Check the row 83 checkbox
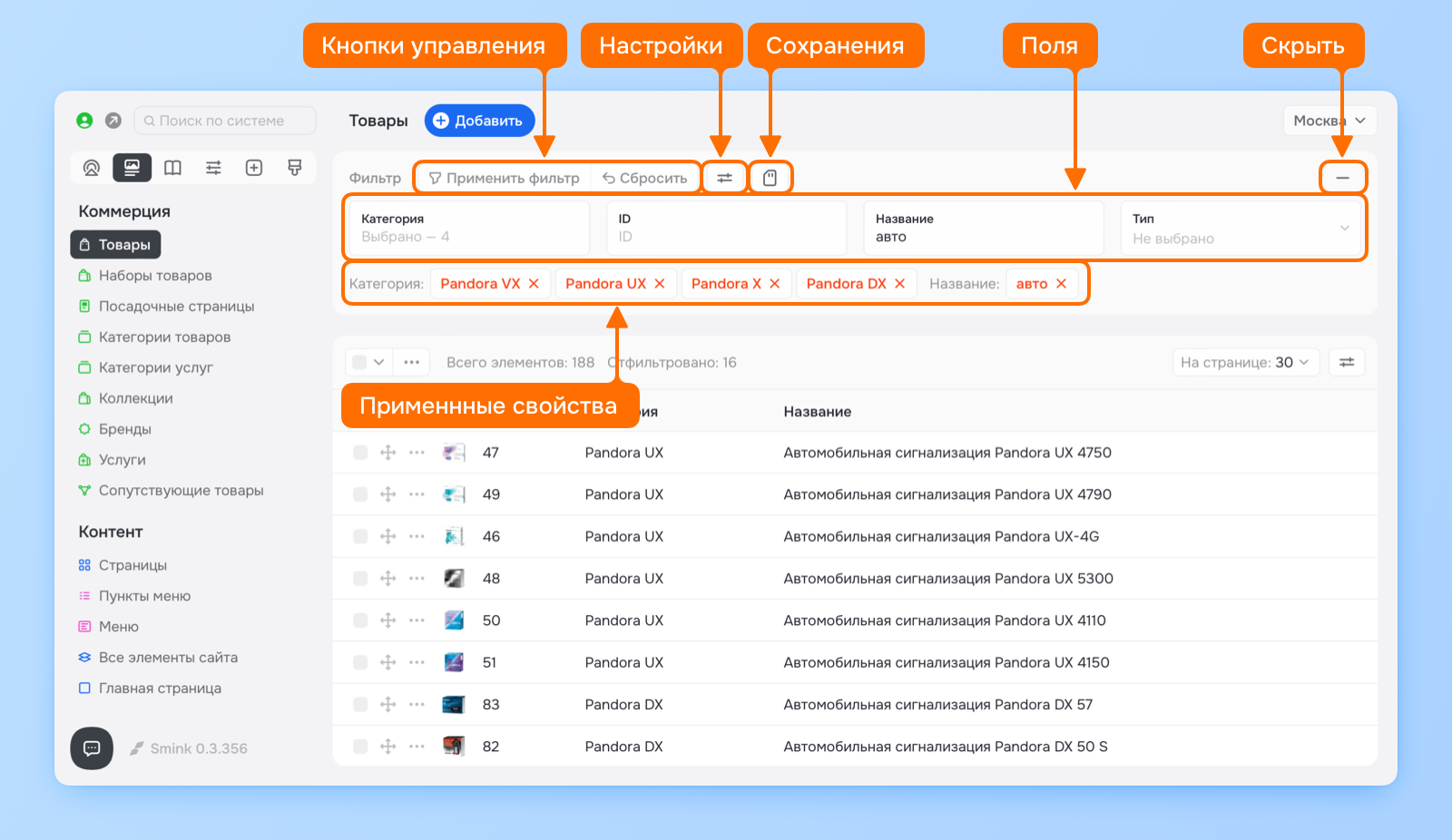The image size is (1452, 840). [x=360, y=705]
